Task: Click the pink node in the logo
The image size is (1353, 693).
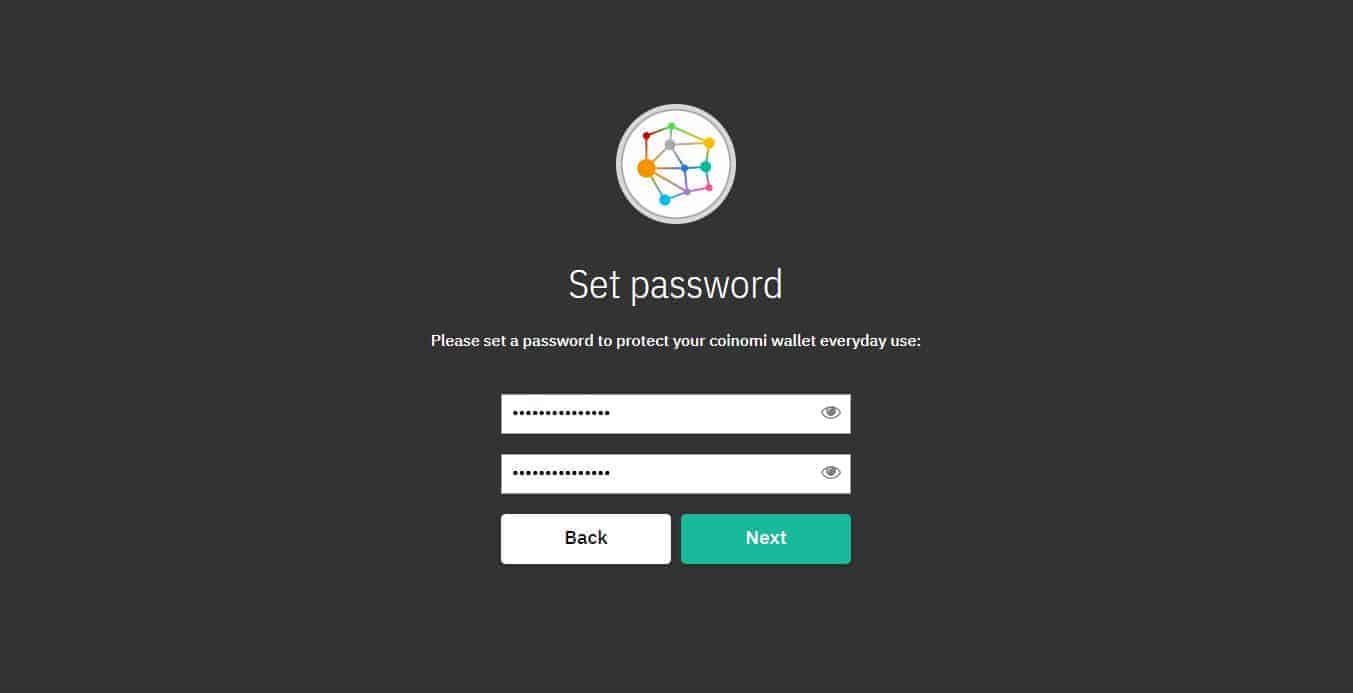Action: pyautogui.click(x=709, y=187)
